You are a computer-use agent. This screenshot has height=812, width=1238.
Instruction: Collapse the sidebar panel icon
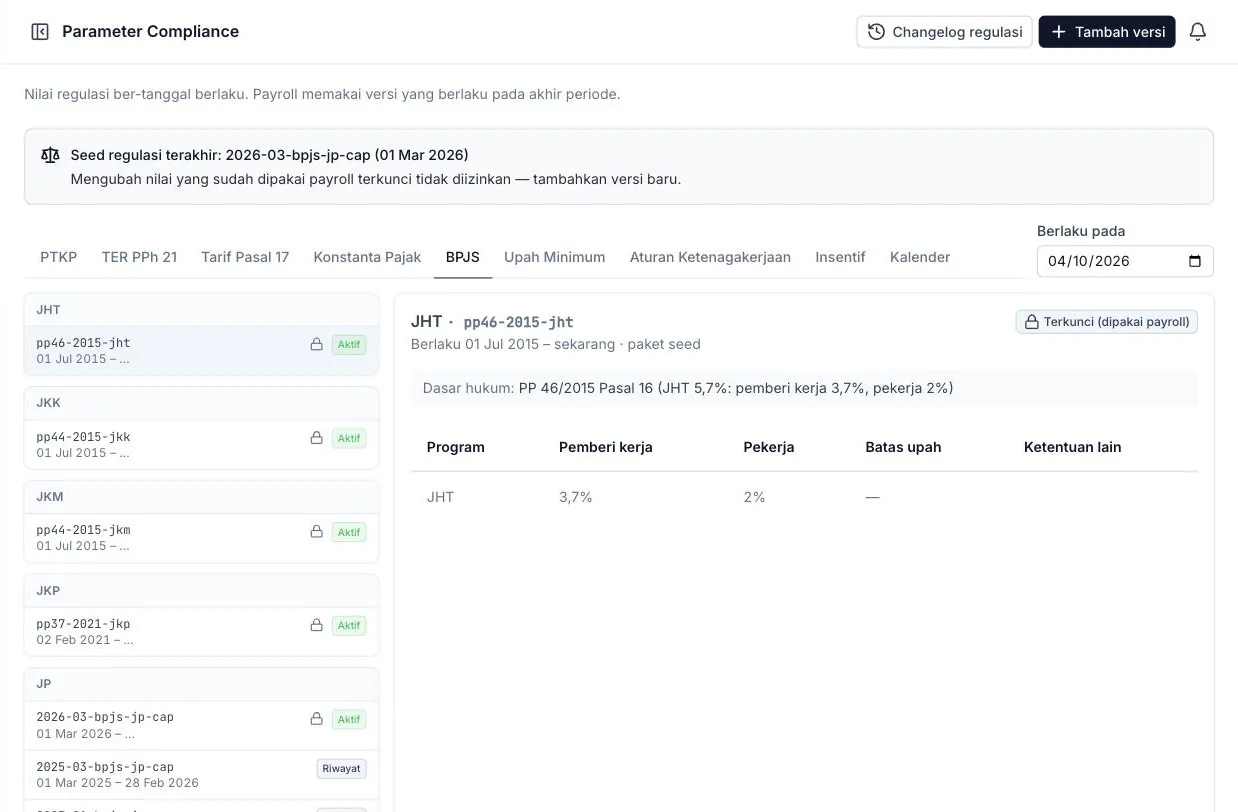tap(40, 32)
